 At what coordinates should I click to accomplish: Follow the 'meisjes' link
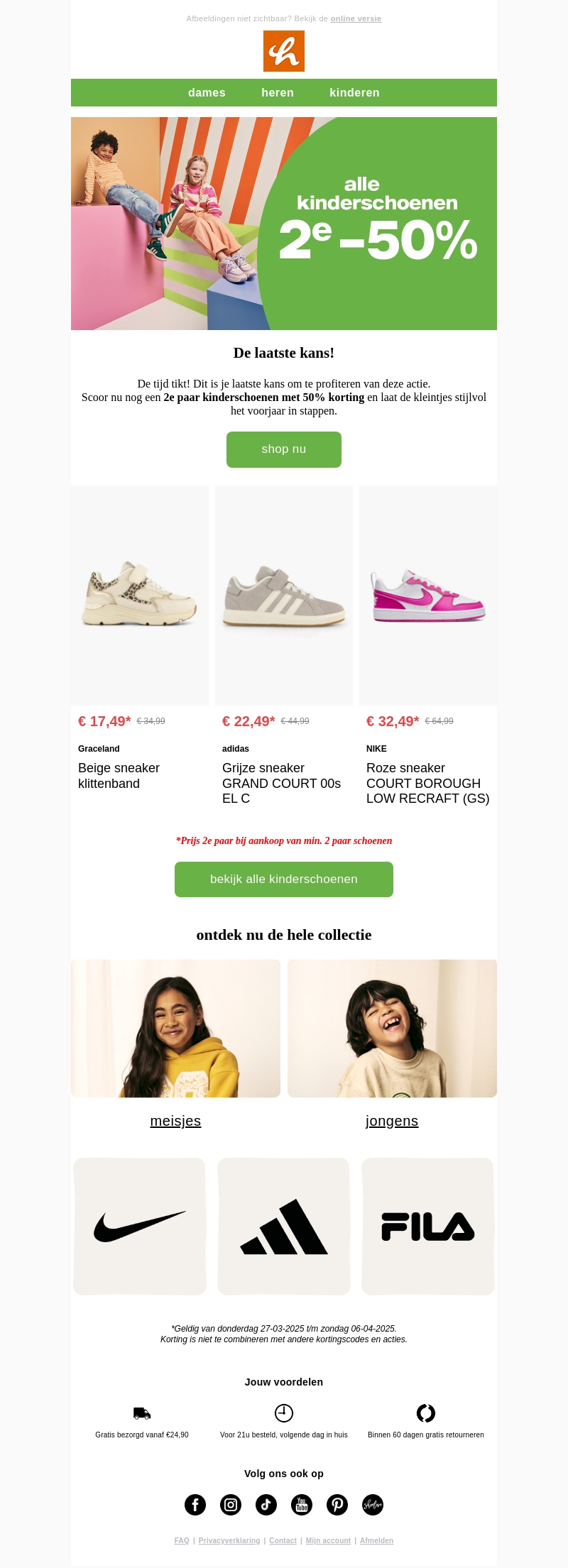click(x=175, y=1121)
